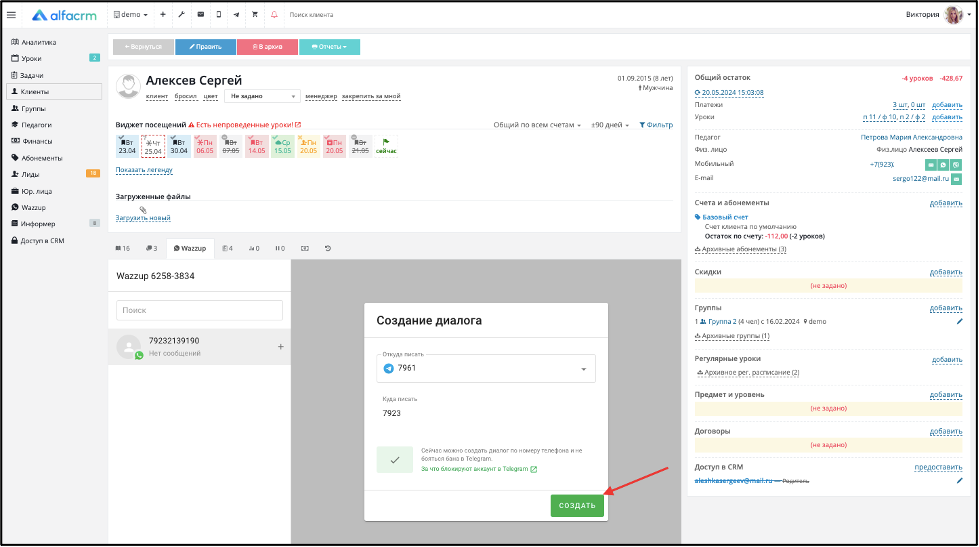Click the Wazzup chat search field
Viewport: 979px width, 547px height.
click(199, 311)
